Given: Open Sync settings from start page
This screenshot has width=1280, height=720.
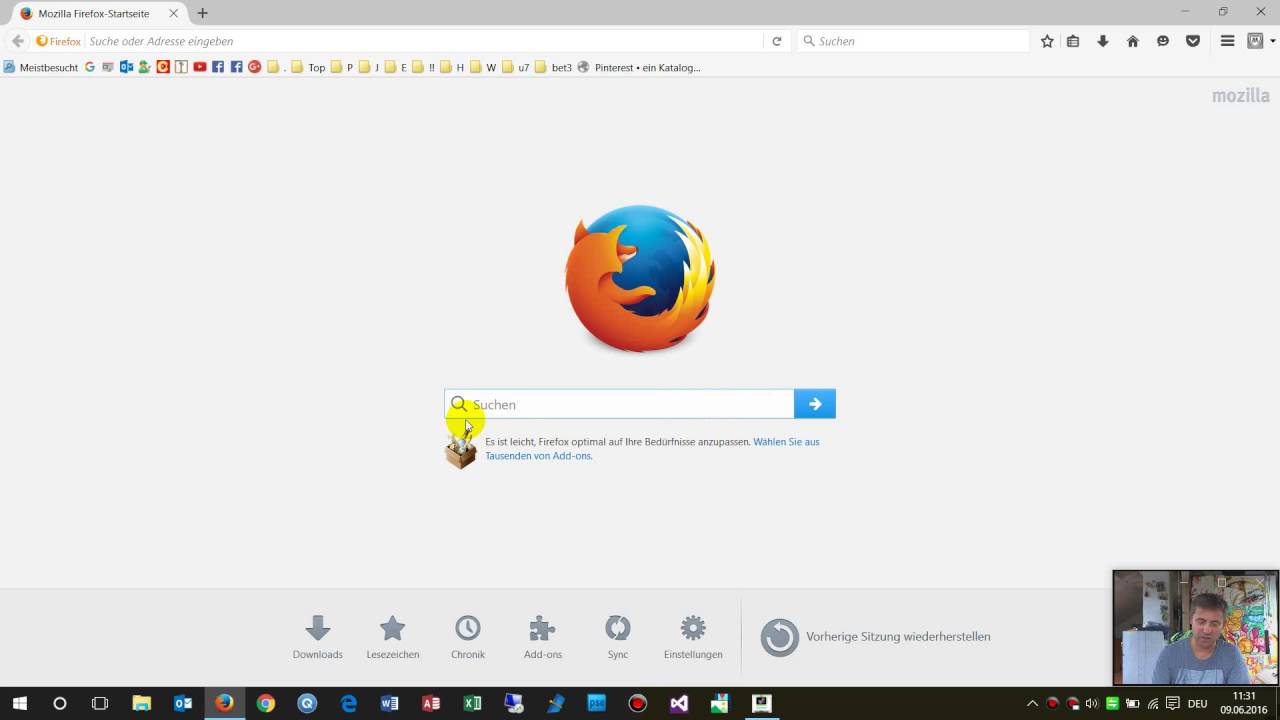Looking at the screenshot, I should pyautogui.click(x=617, y=637).
